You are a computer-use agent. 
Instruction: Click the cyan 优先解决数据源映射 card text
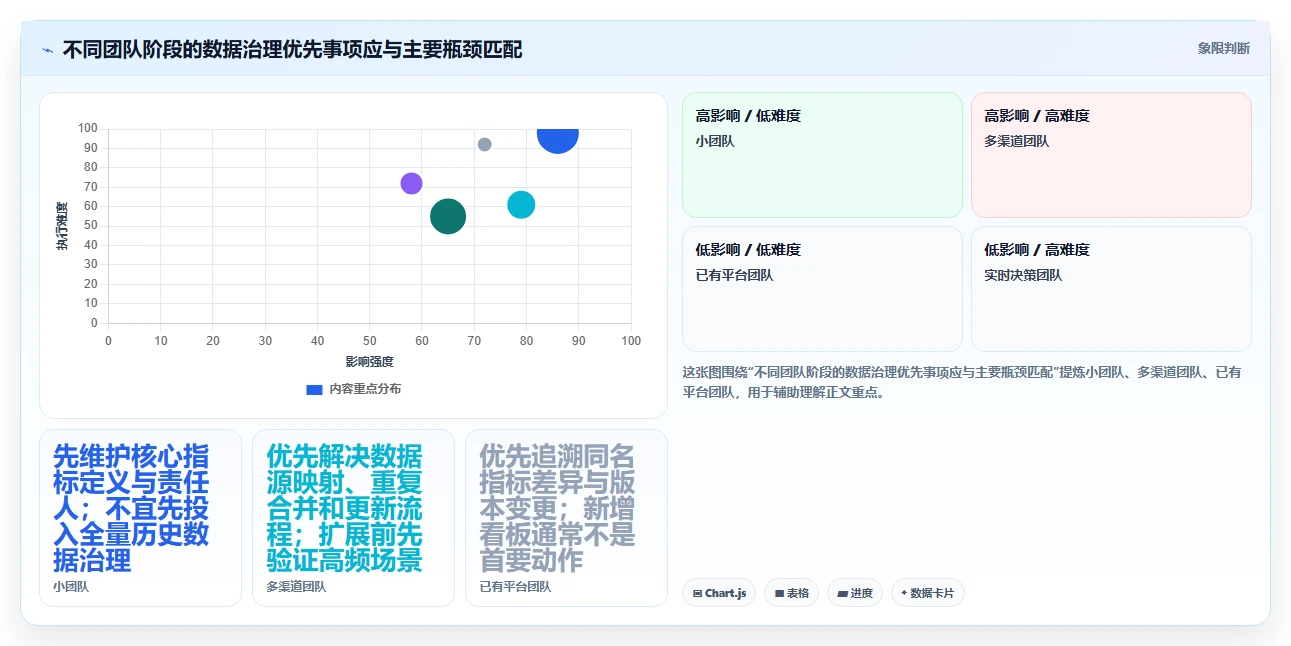click(344, 508)
